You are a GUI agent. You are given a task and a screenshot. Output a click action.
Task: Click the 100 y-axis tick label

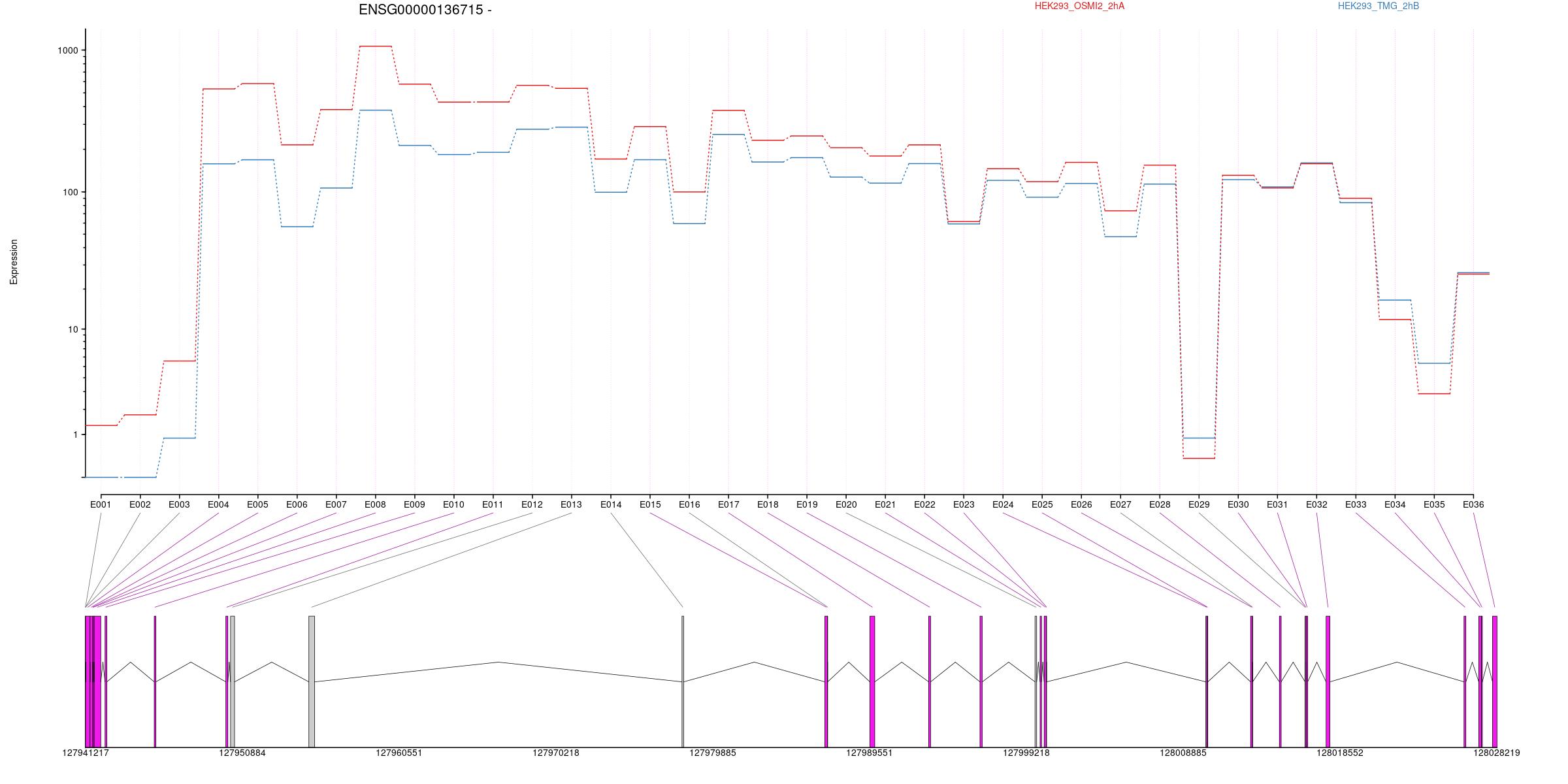pos(71,192)
